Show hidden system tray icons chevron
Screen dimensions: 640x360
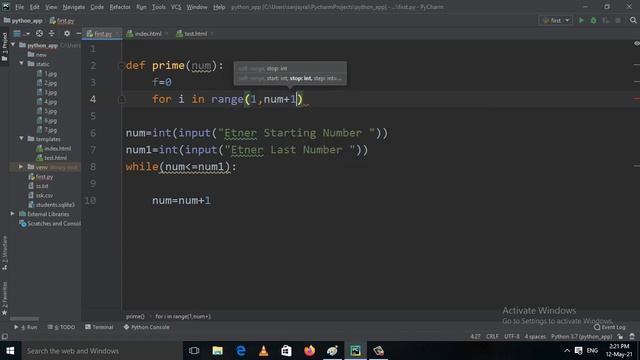pos(567,351)
